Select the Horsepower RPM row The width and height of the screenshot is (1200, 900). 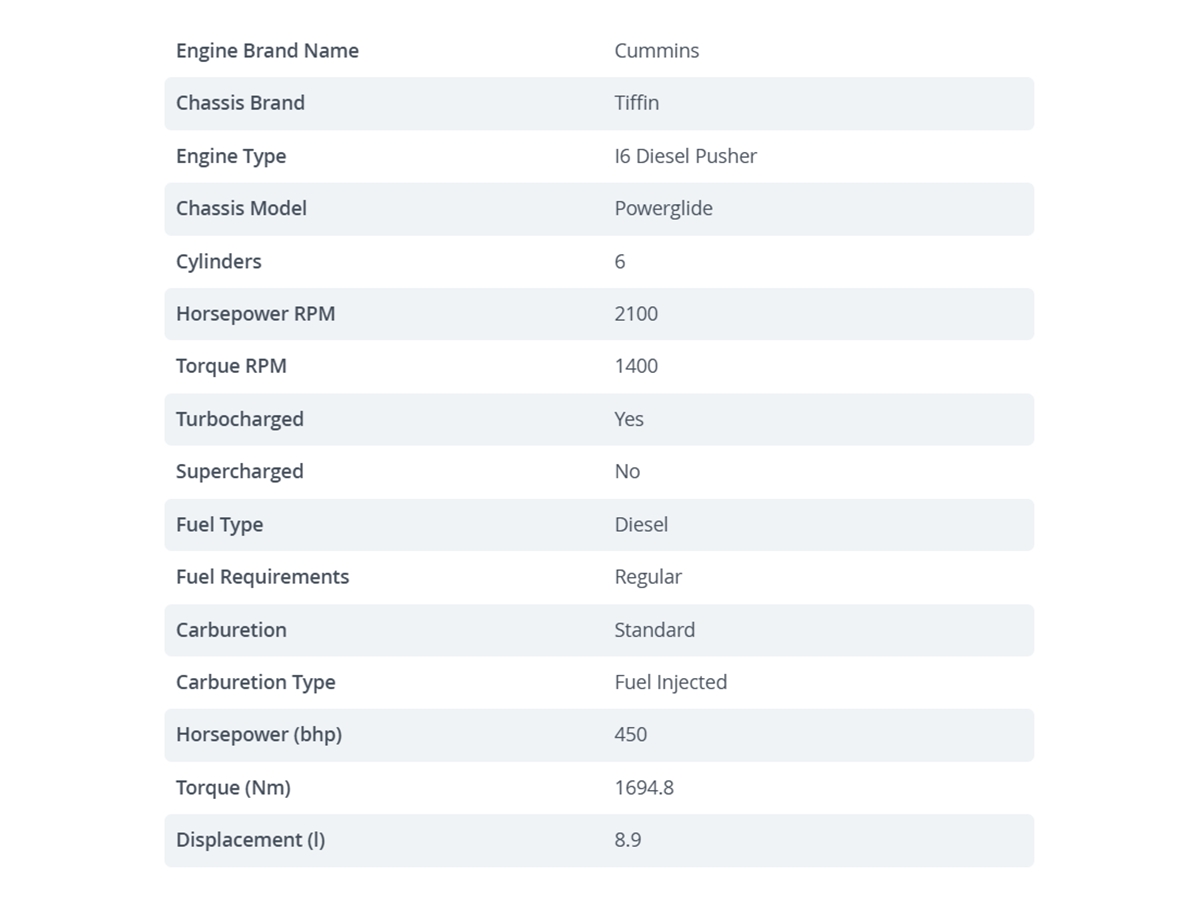pyautogui.click(x=599, y=314)
